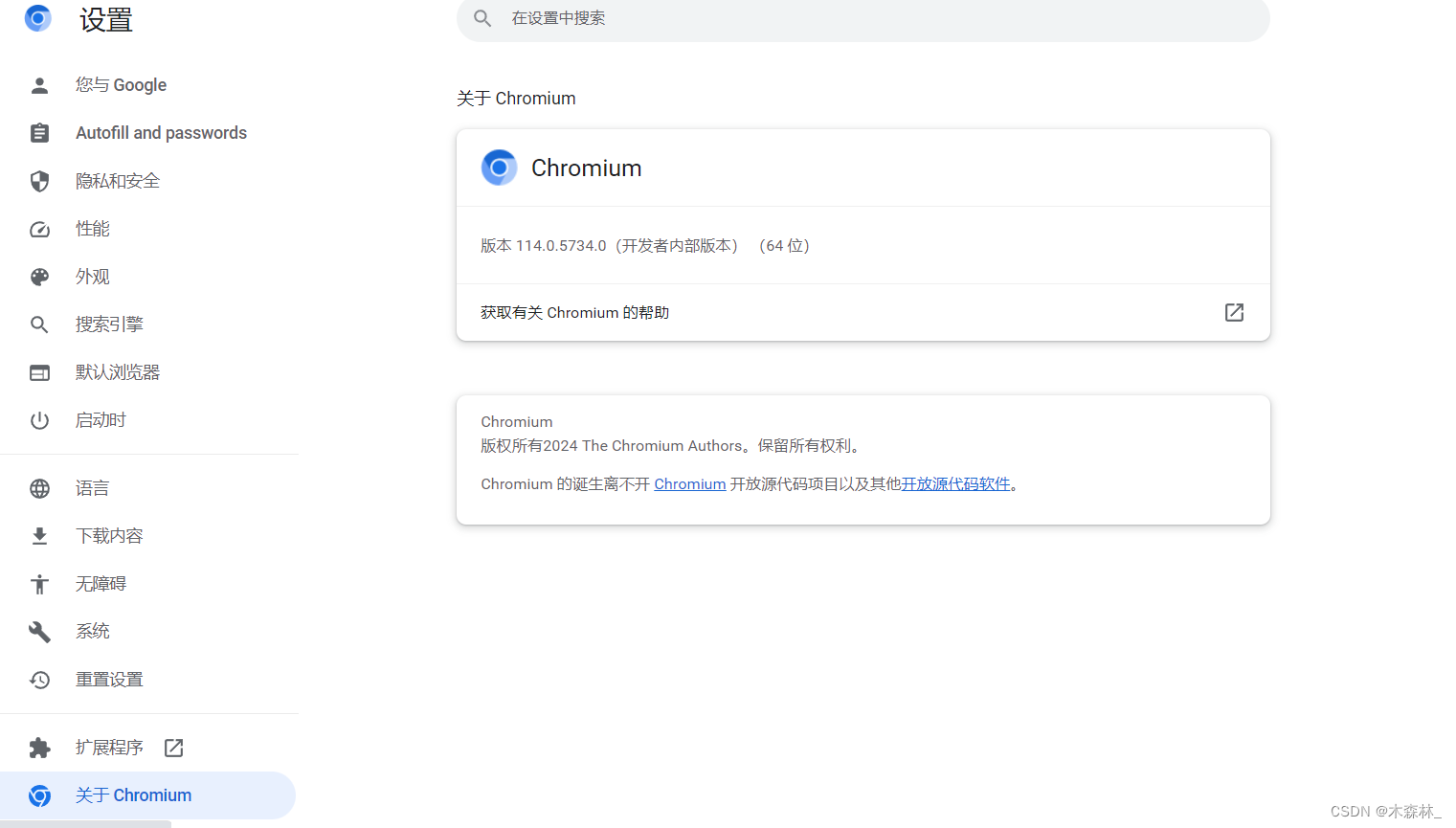The width and height of the screenshot is (1456, 828).
Task: Click the palette icon for 外观
Action: tap(39, 277)
